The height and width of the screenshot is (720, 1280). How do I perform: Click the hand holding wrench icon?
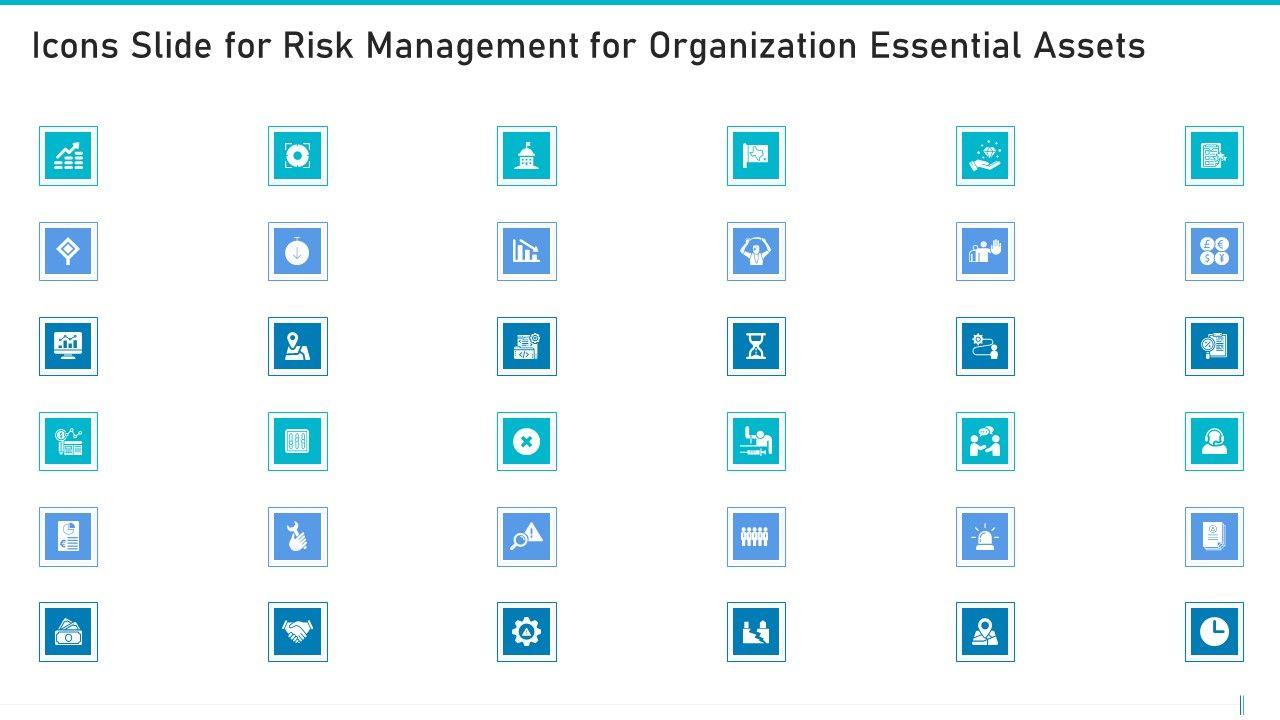(x=297, y=537)
